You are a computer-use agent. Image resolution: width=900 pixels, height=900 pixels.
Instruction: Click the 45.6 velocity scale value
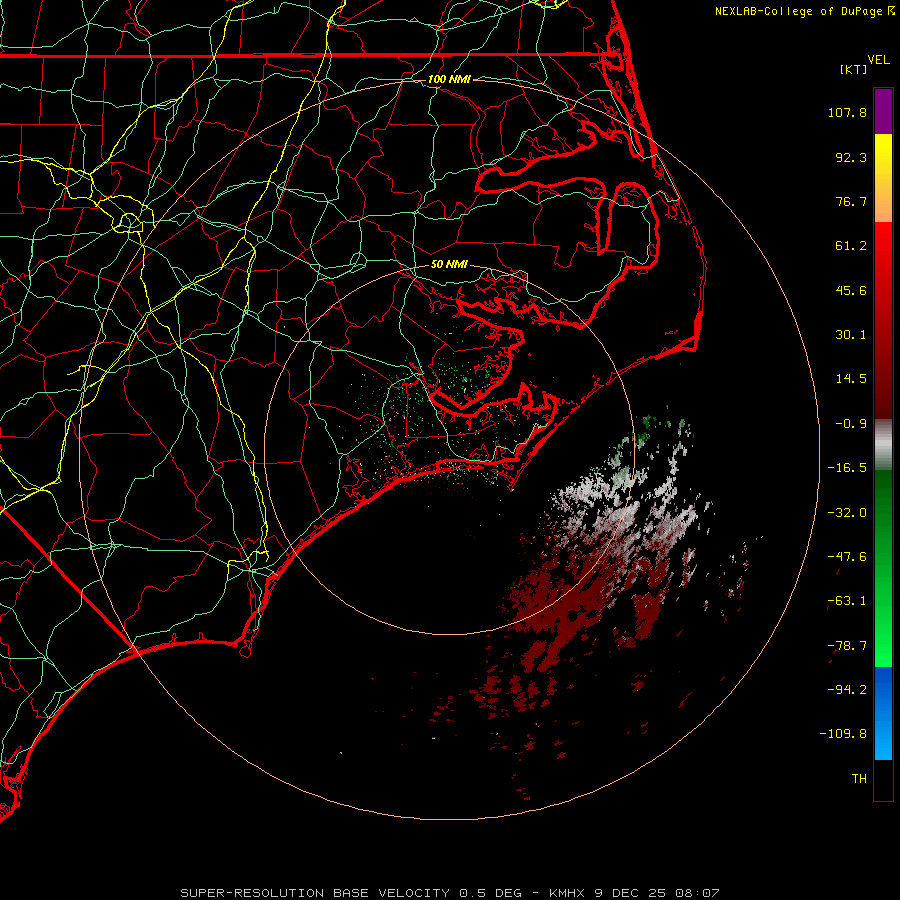[x=851, y=290]
